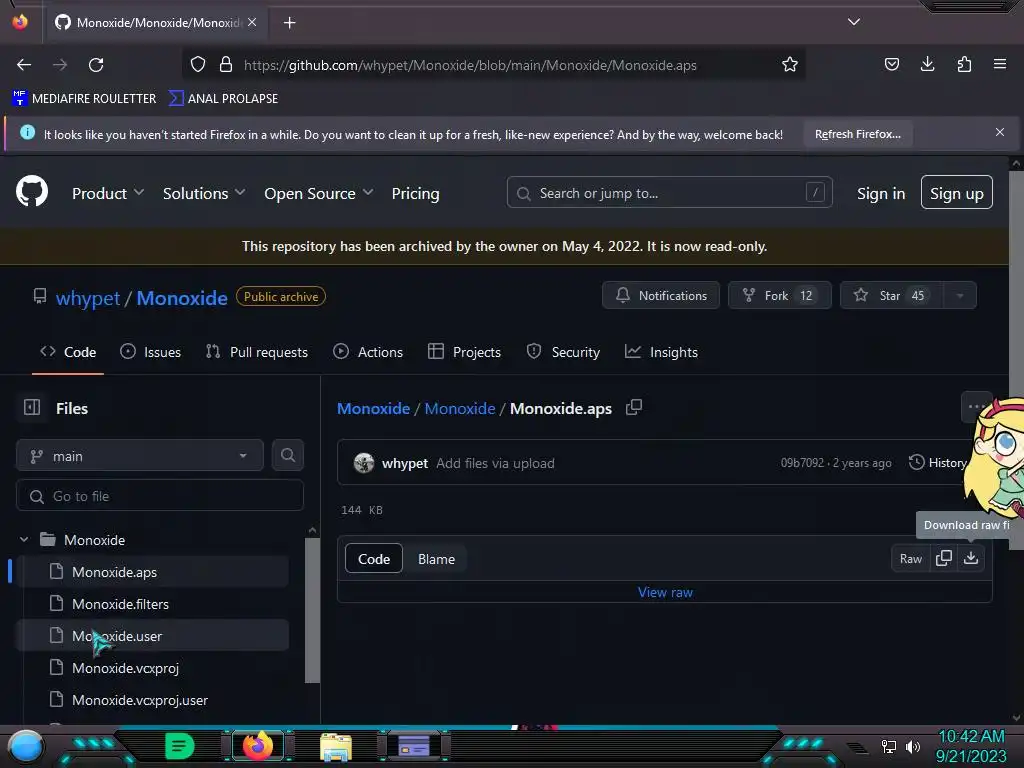Open the extensions puzzle icon
Image resolution: width=1024 pixels, height=768 pixels.
pos(964,64)
